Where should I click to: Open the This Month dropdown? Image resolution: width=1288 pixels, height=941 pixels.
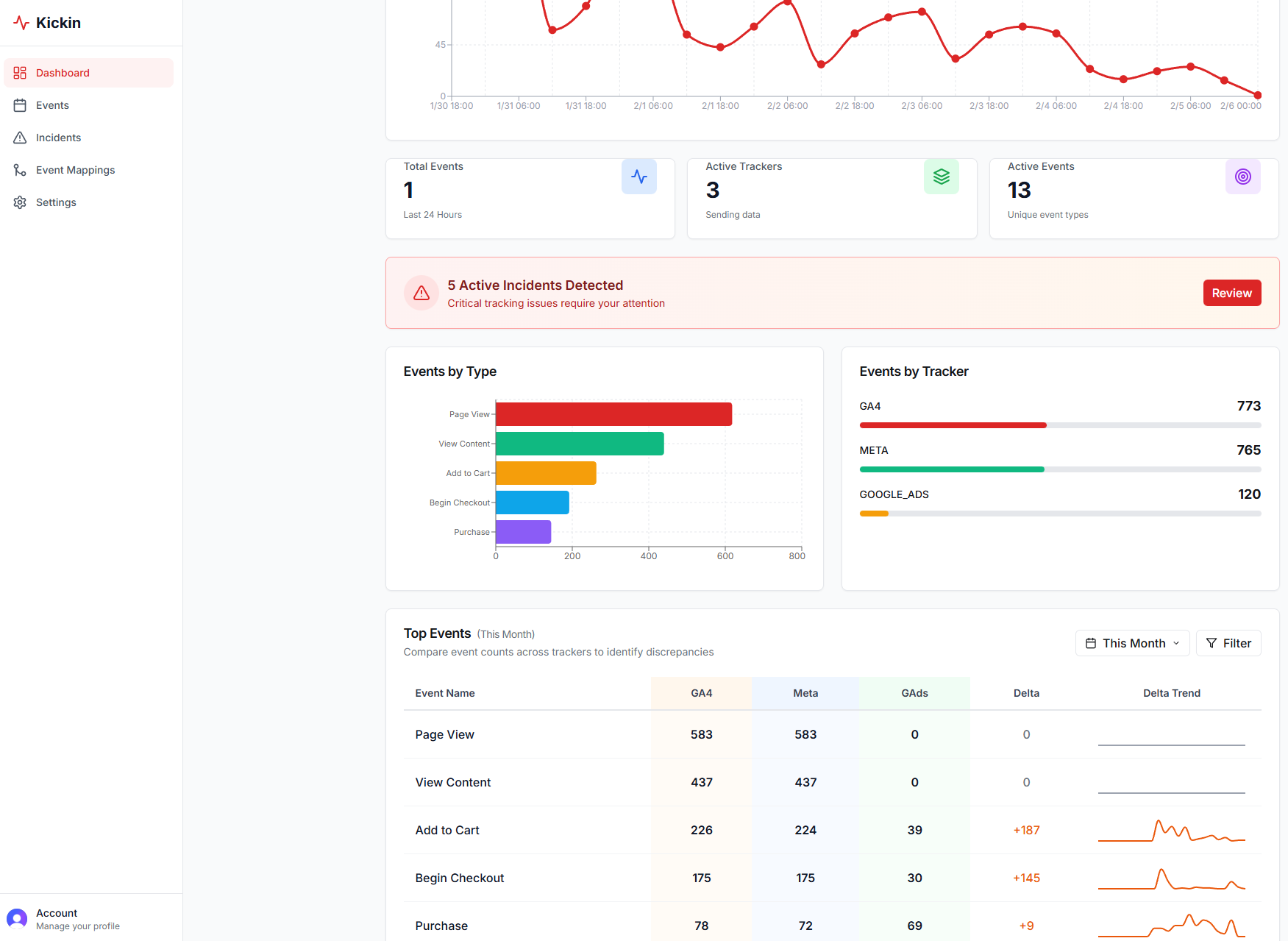(x=1132, y=642)
